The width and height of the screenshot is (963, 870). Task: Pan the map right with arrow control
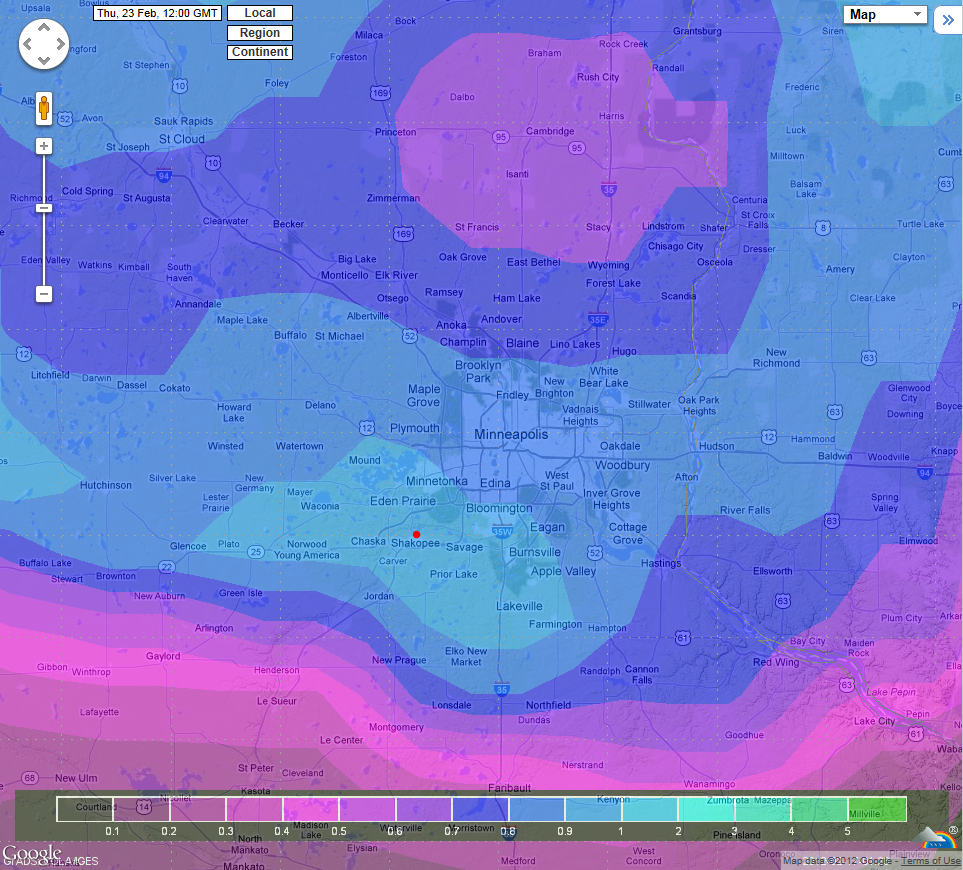tap(60, 45)
